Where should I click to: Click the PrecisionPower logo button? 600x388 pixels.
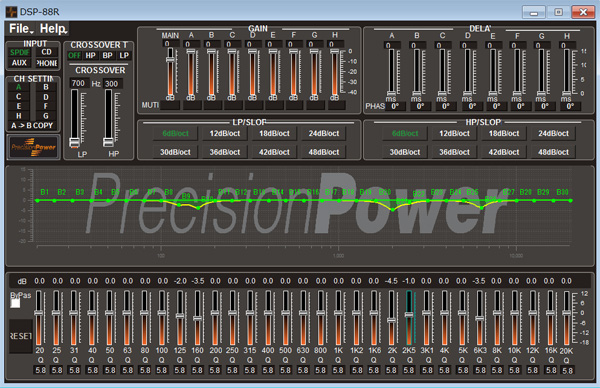pyautogui.click(x=33, y=147)
